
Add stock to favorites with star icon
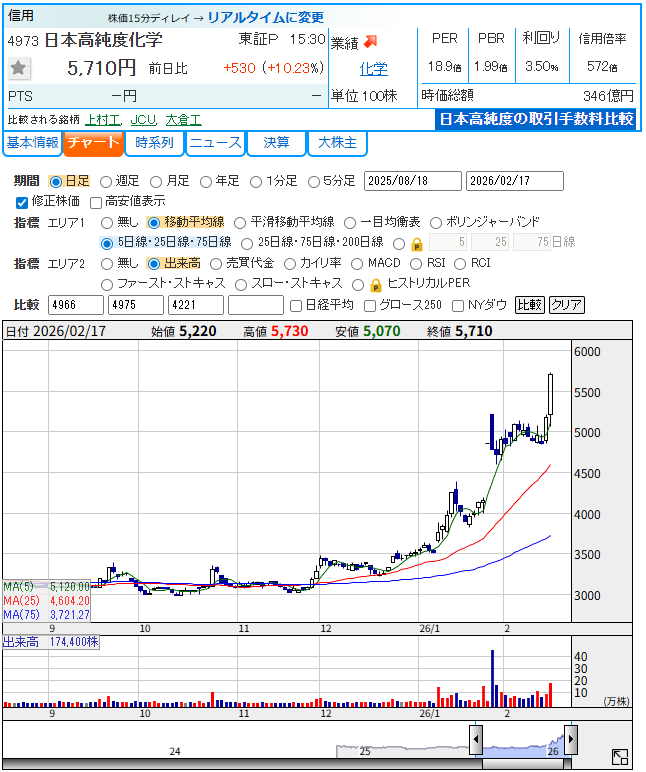(19, 68)
